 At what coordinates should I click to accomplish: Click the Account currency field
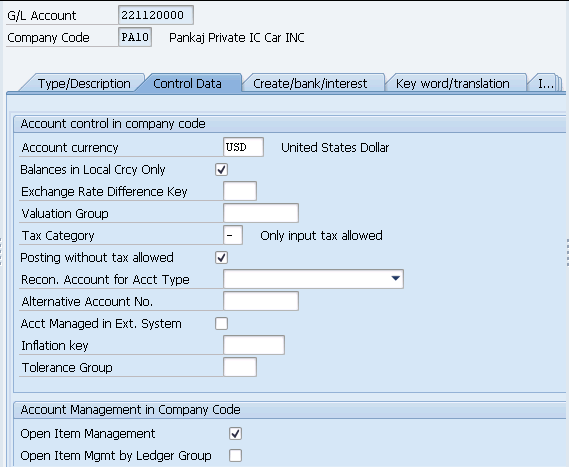(243, 147)
